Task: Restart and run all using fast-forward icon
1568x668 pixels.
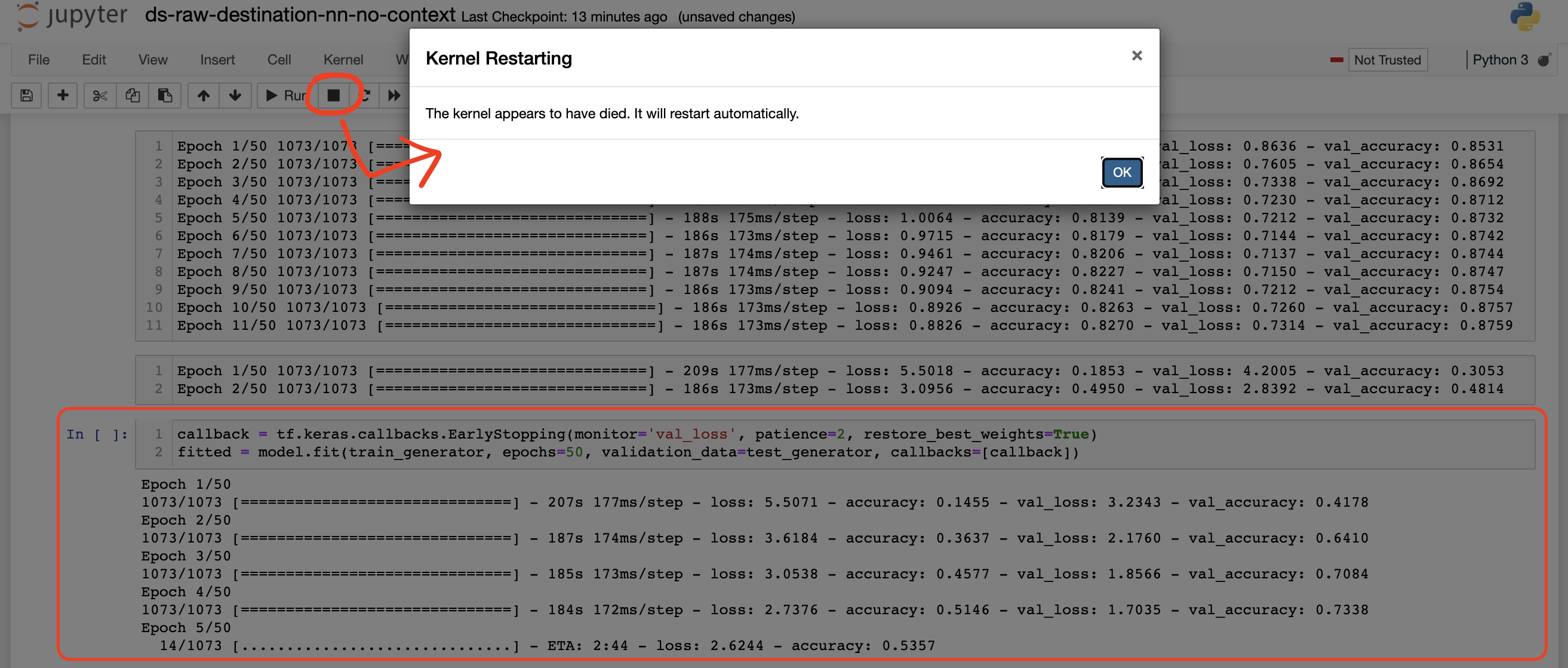Action: (394, 95)
